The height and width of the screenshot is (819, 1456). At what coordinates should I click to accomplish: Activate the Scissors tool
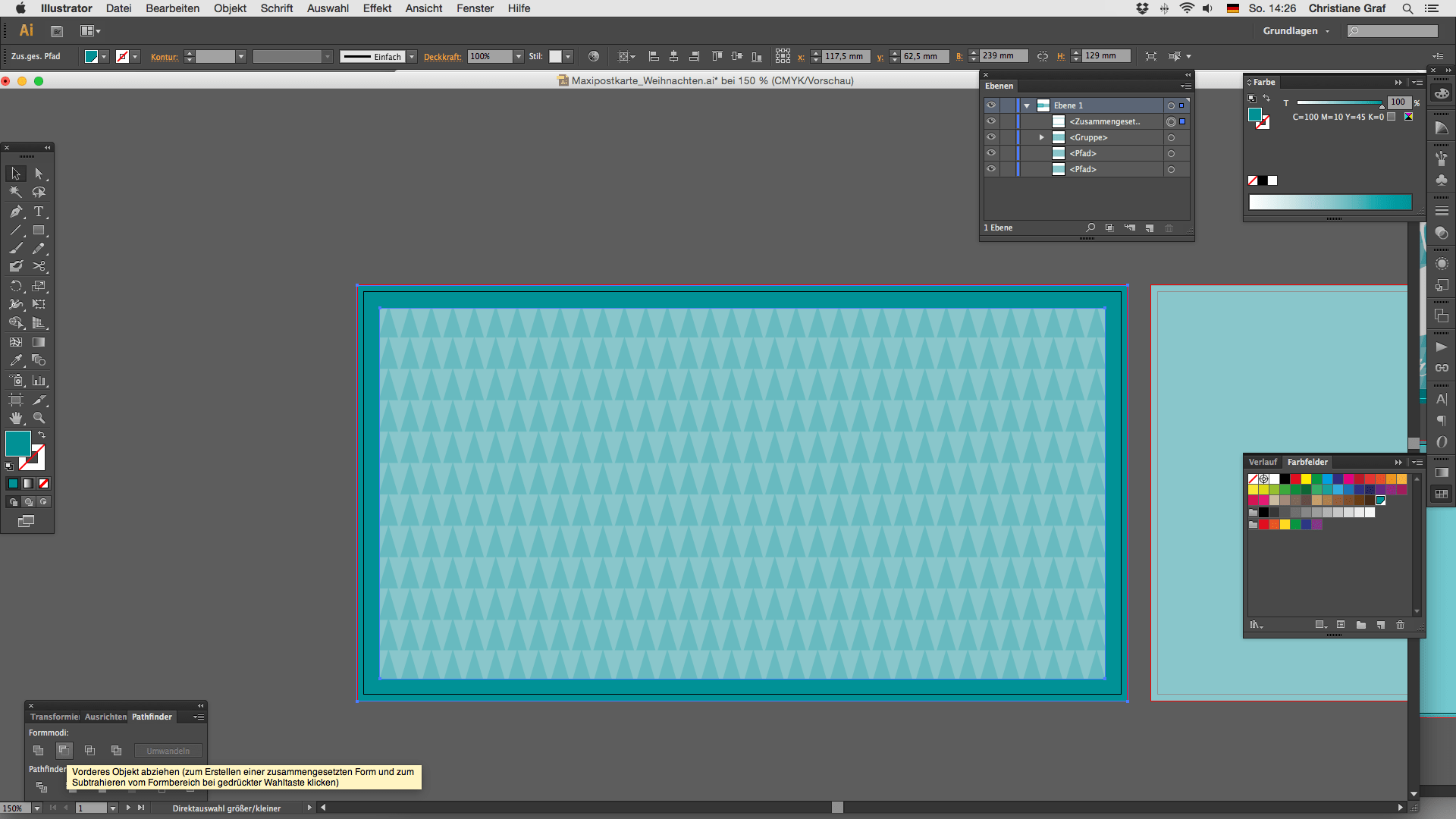pyautogui.click(x=39, y=267)
